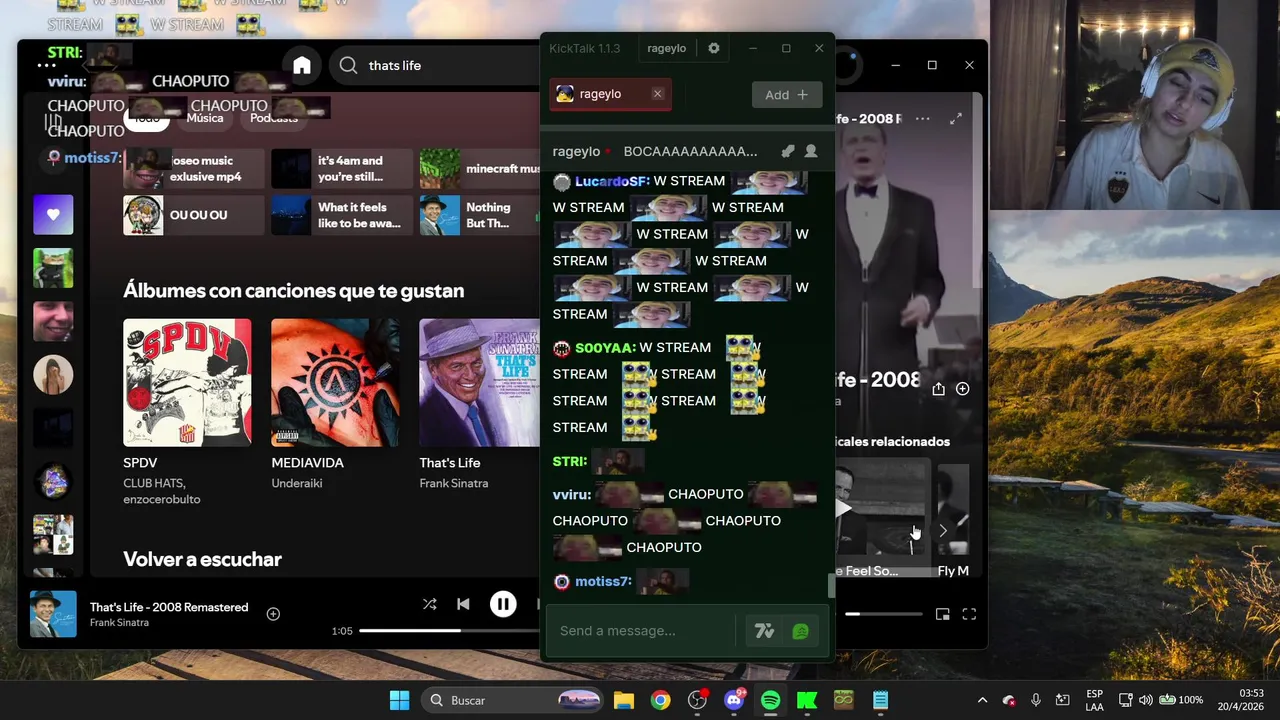Open the ESP LAA language switcher
Image resolution: width=1280 pixels, height=720 pixels.
tap(1094, 700)
